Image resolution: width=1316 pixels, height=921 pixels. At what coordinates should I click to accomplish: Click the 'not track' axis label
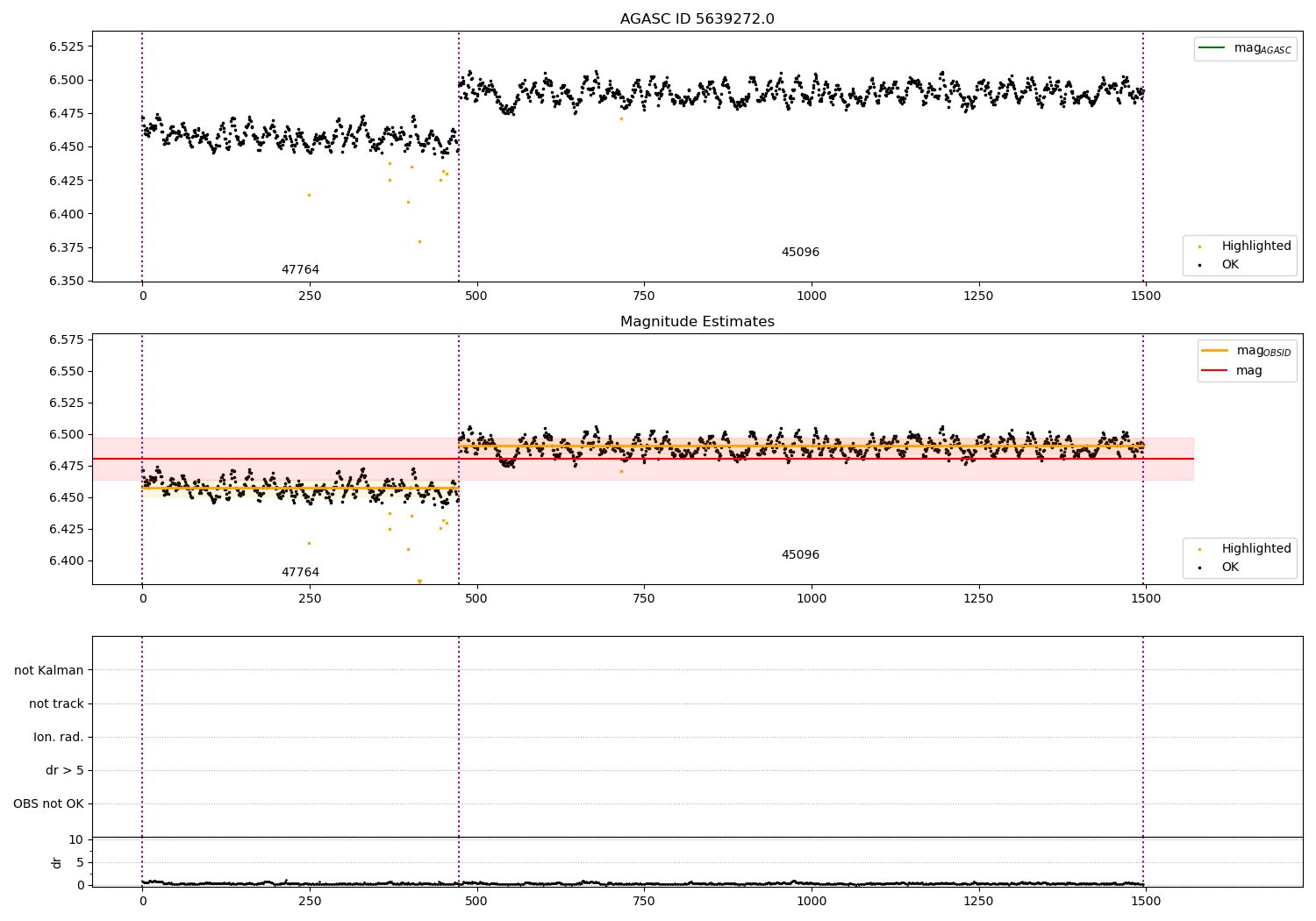pyautogui.click(x=56, y=704)
